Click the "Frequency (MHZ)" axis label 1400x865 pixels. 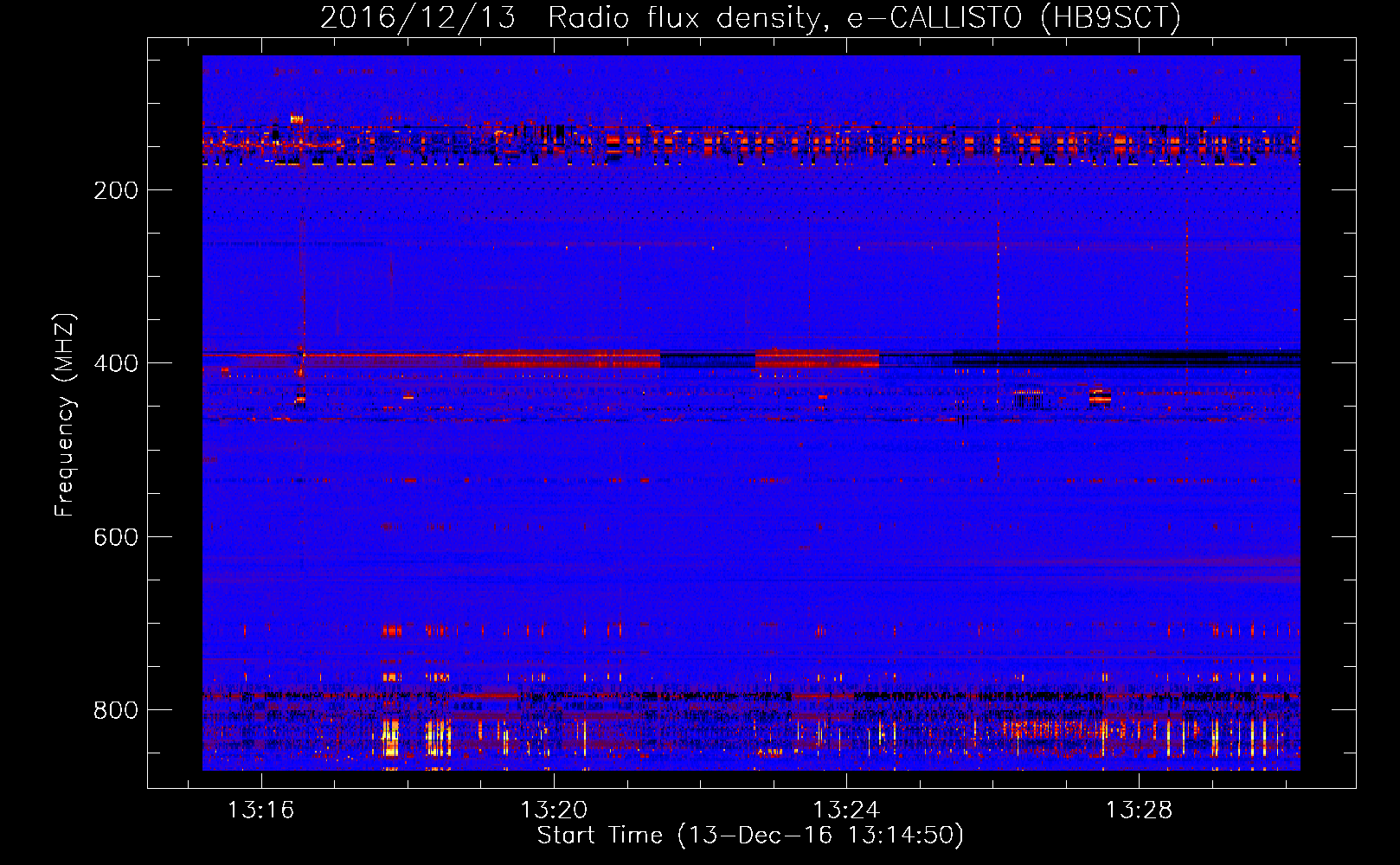pos(65,414)
